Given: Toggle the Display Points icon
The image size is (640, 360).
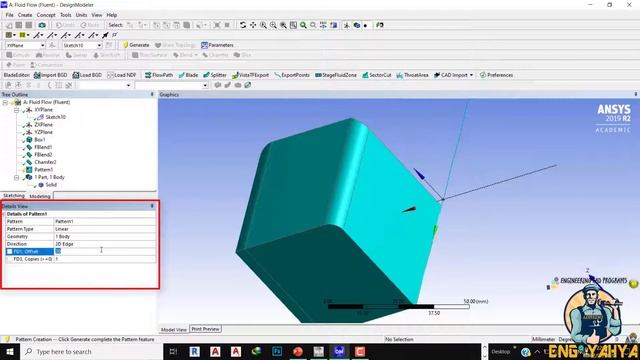Looking at the screenshot, I should [366, 25].
